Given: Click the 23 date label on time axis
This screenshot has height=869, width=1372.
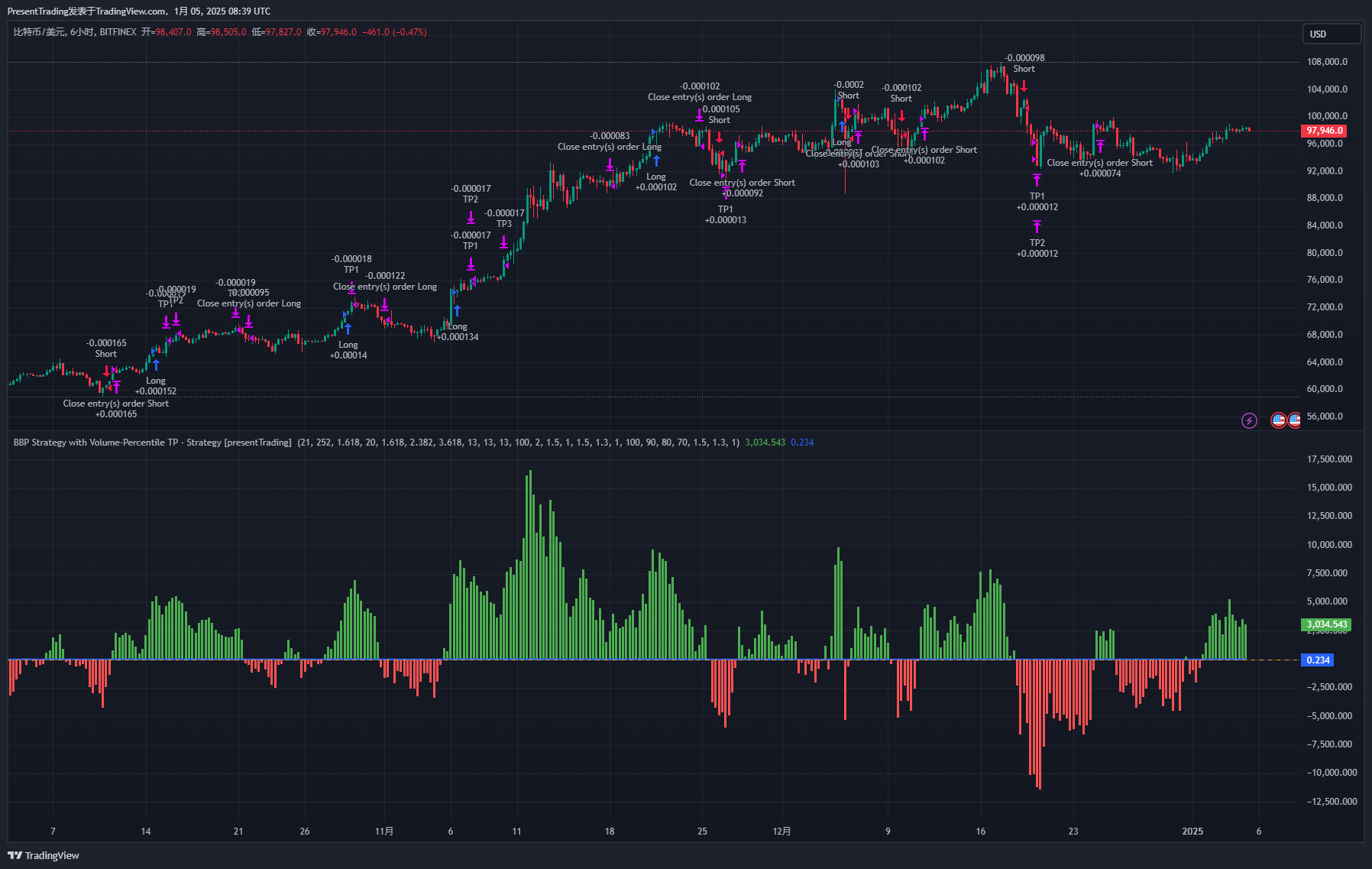Looking at the screenshot, I should click(1073, 832).
